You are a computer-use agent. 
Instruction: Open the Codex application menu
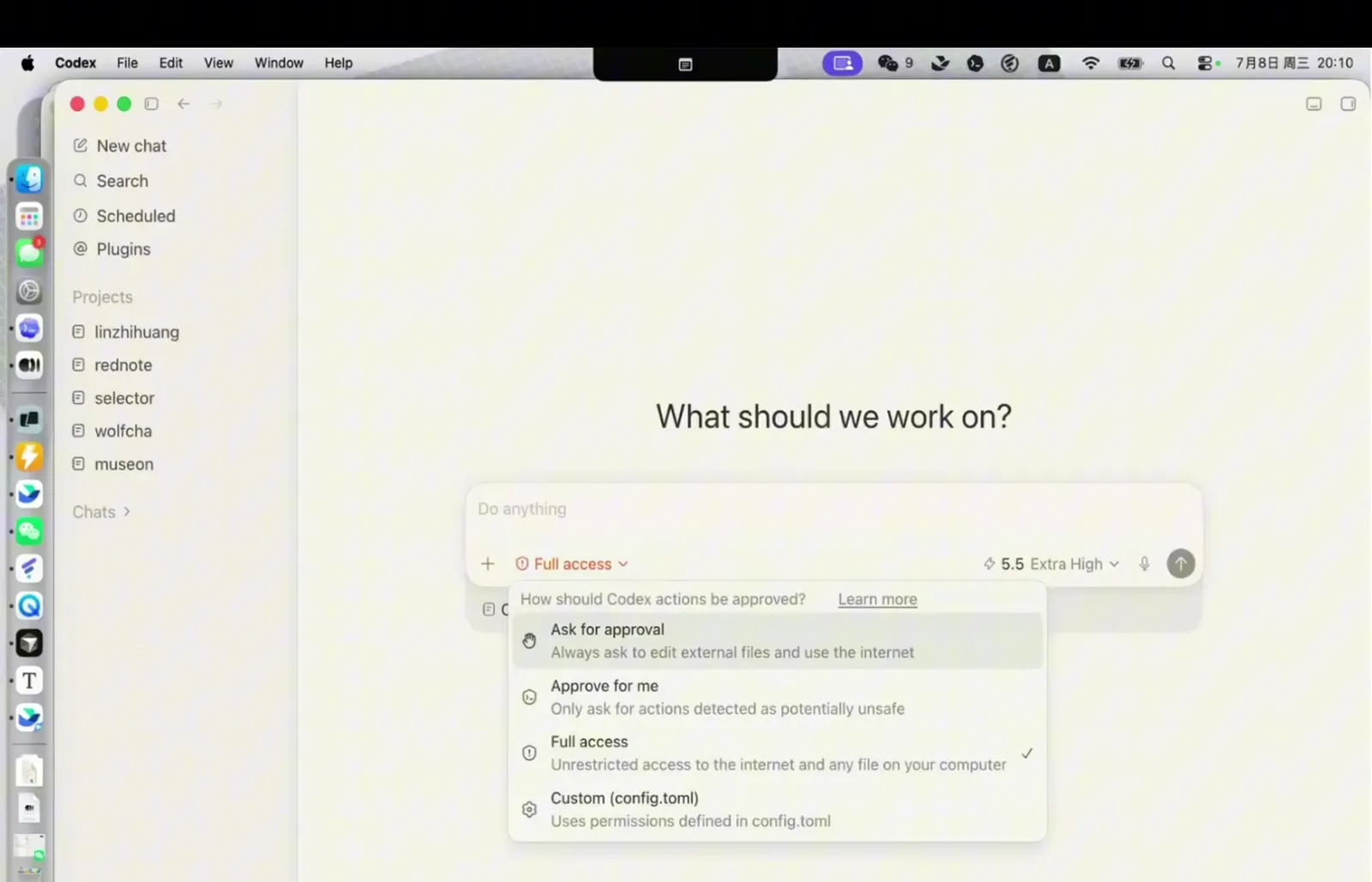75,63
